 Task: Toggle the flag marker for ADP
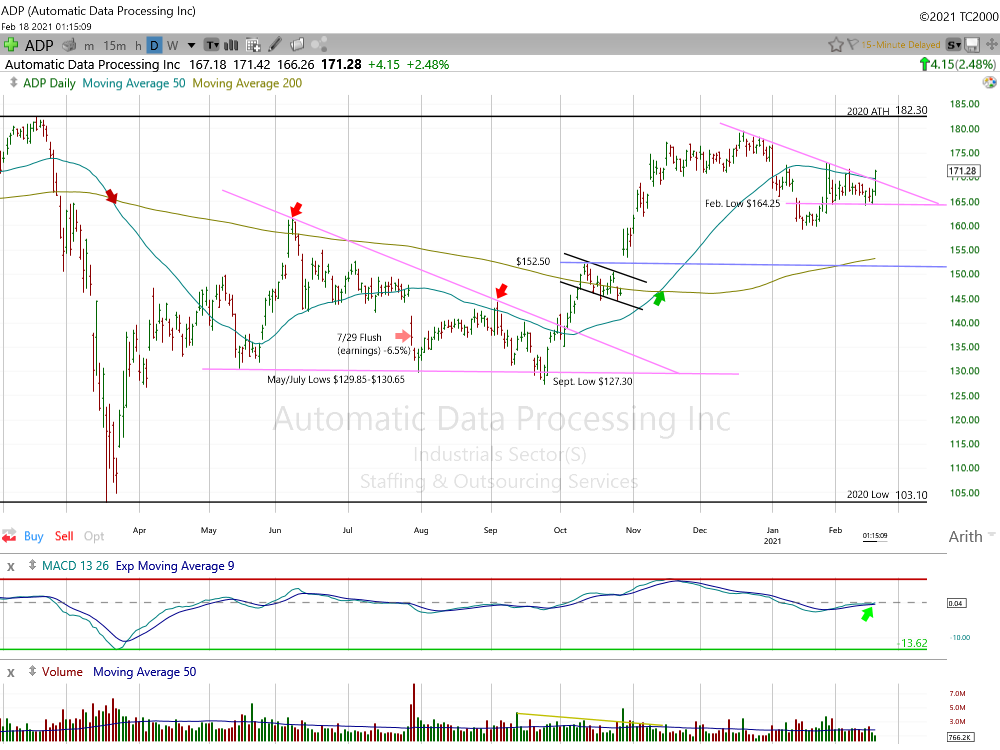click(852, 45)
